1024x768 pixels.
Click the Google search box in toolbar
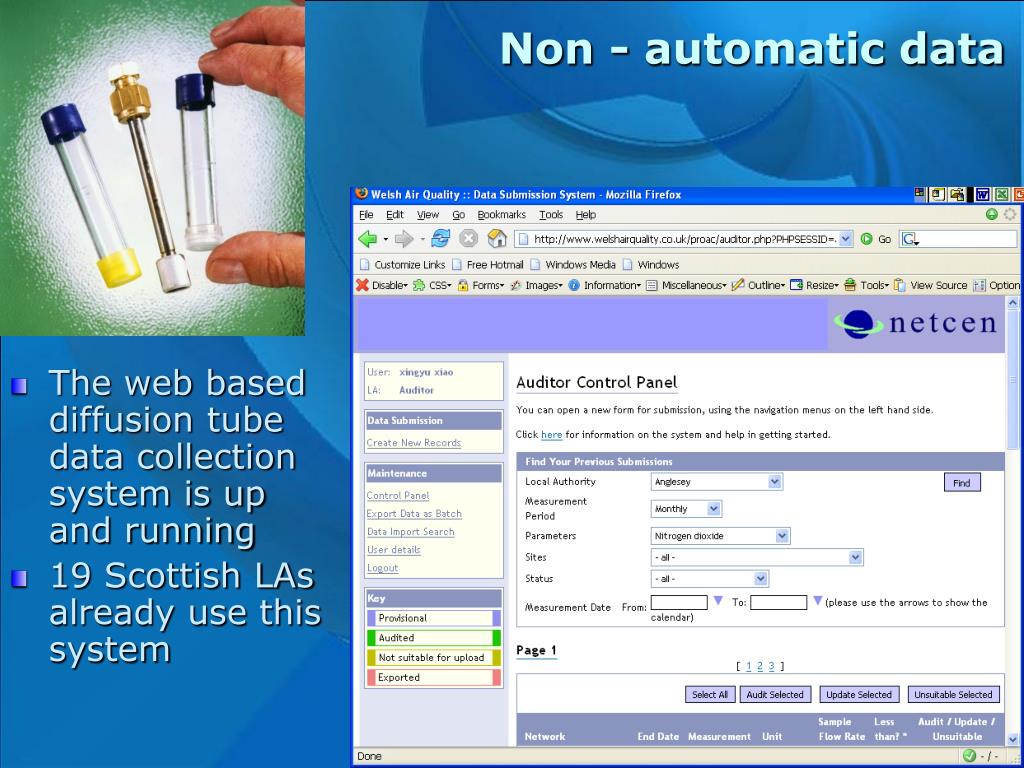tap(959, 239)
